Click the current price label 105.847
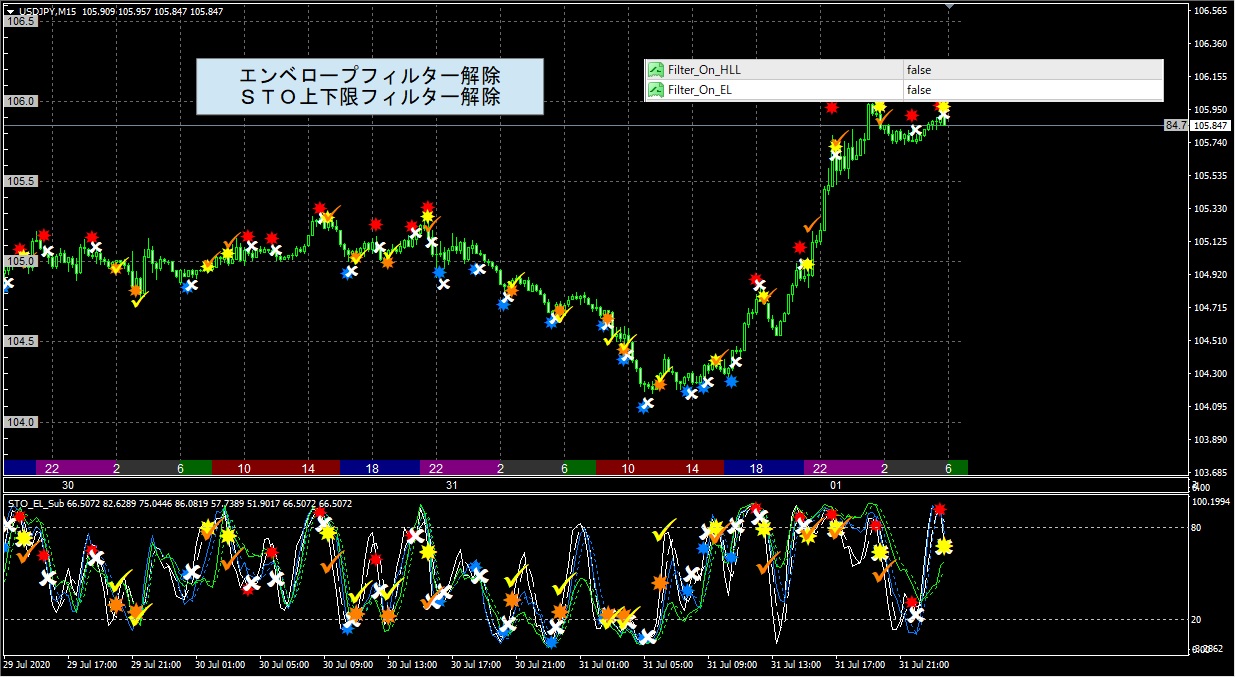1236x677 pixels. point(1211,126)
